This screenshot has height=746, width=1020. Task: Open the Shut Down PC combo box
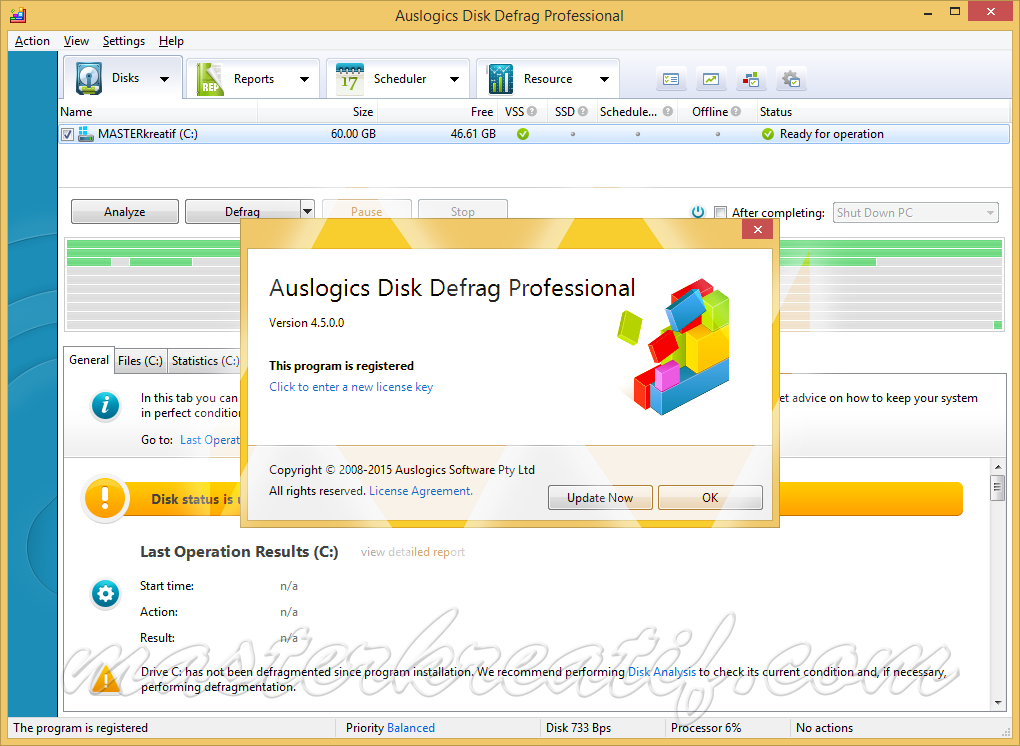point(915,213)
